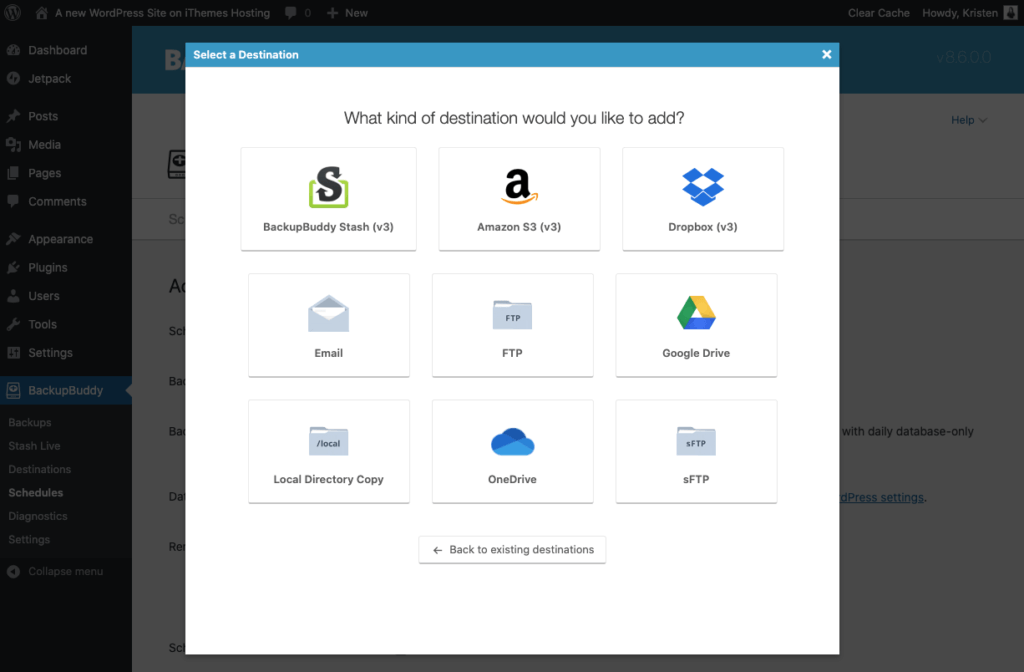
Task: Click Clear Cache in admin bar
Action: [878, 13]
